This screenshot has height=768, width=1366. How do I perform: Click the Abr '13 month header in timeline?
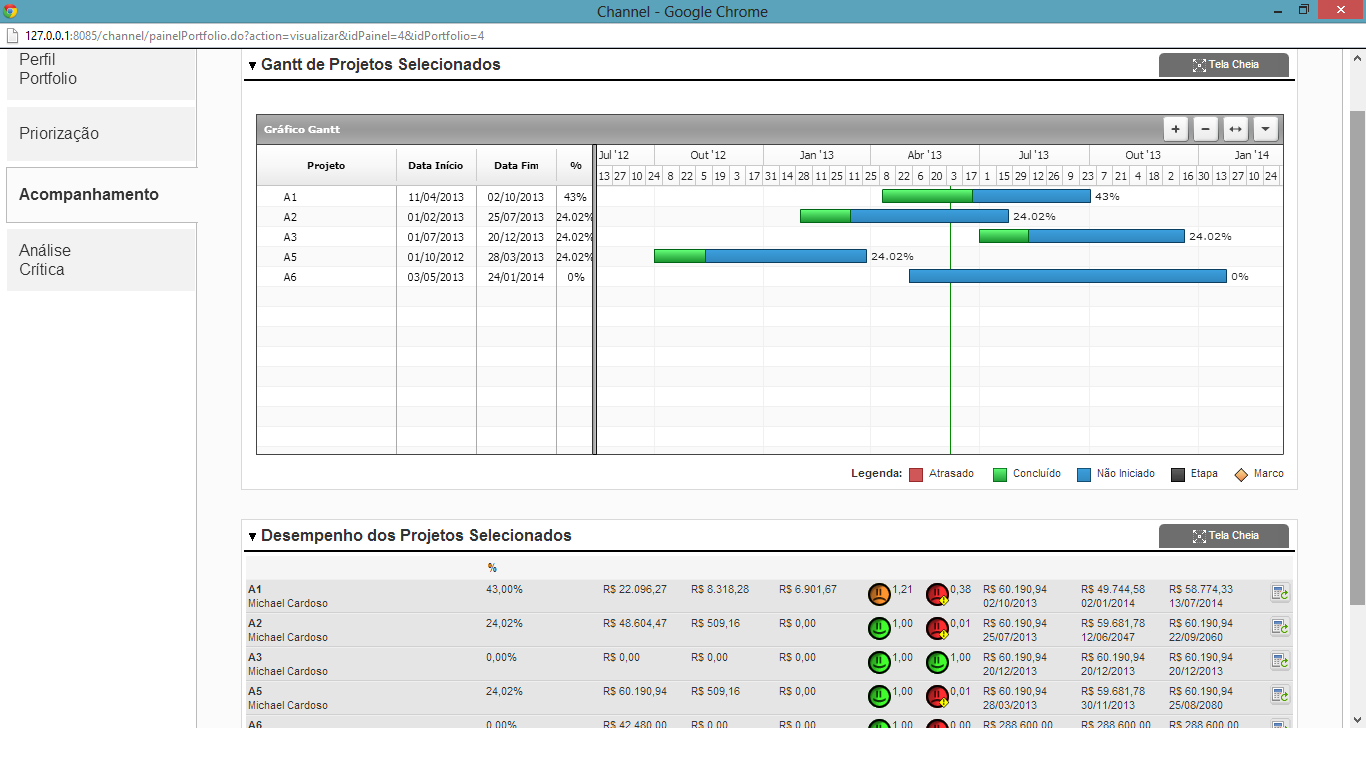(925, 155)
